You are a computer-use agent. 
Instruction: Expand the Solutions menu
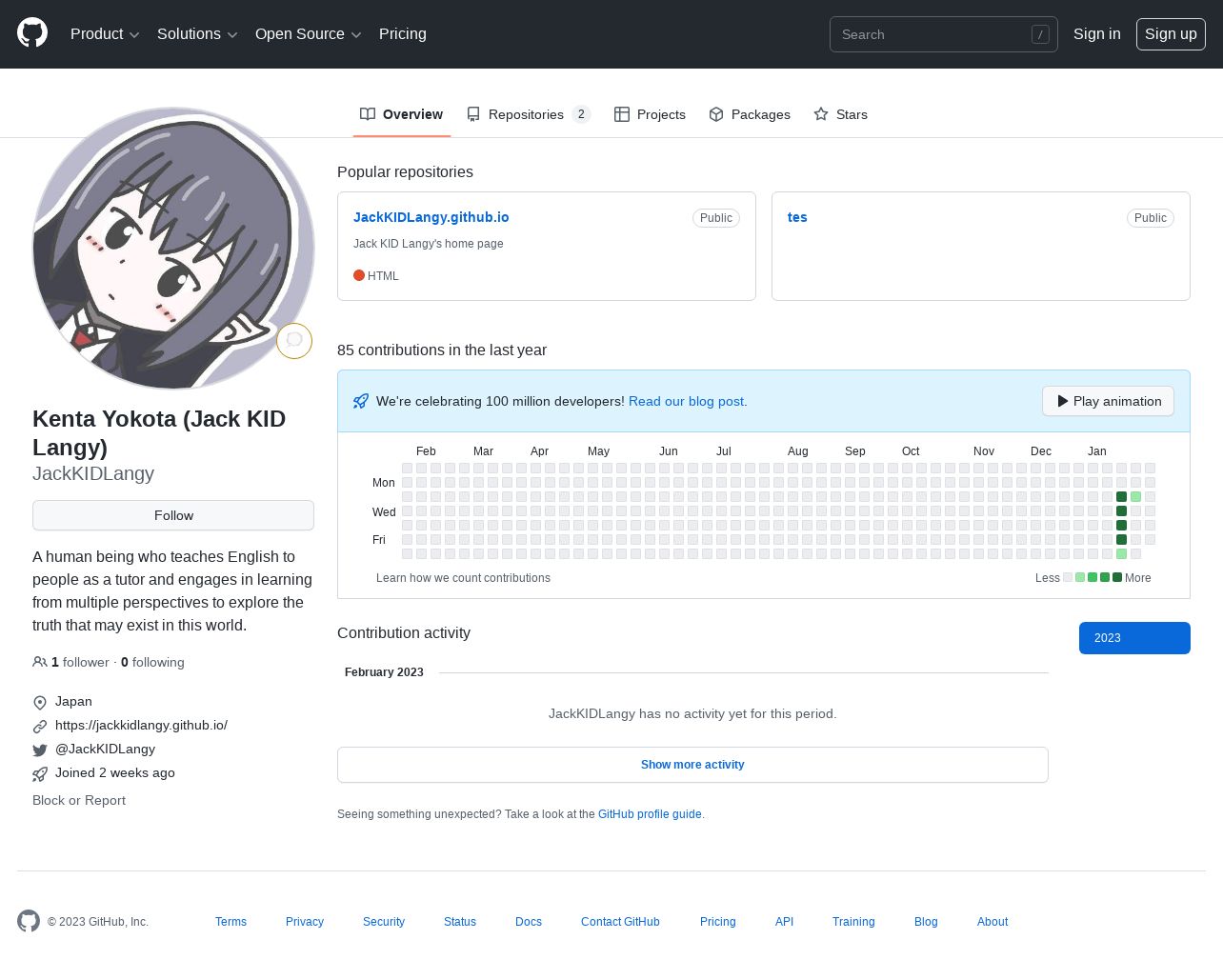point(197,33)
